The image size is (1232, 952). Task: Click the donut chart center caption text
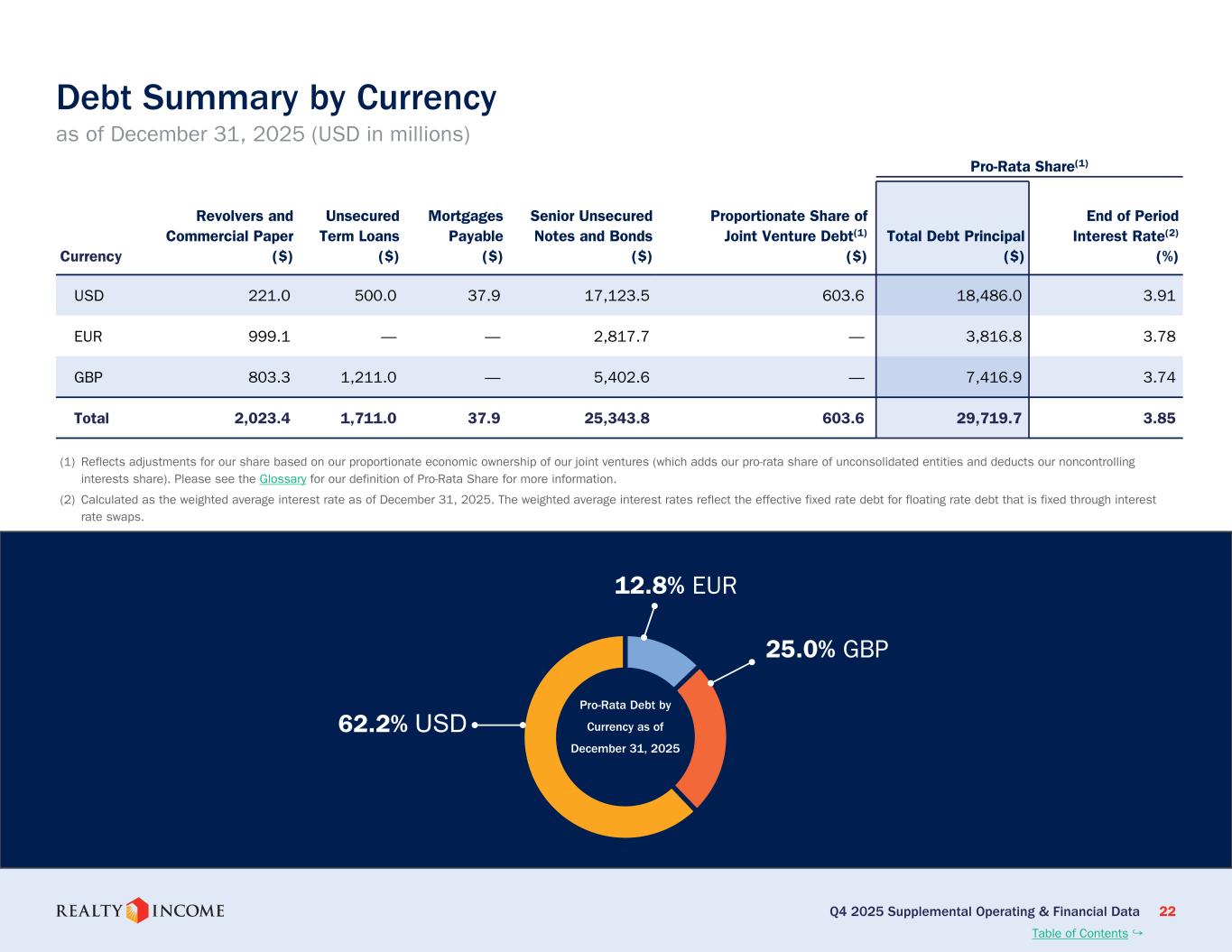coord(625,726)
